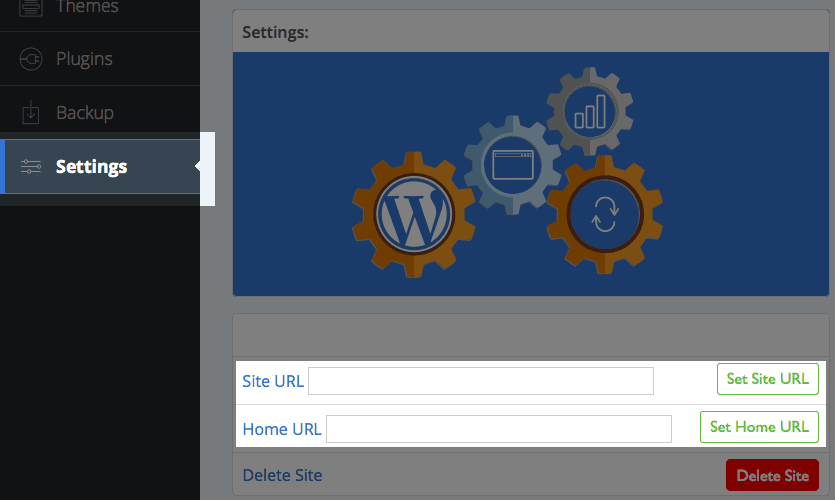Click the Settings sliders icon
The width and height of the screenshot is (835, 500).
[x=31, y=167]
